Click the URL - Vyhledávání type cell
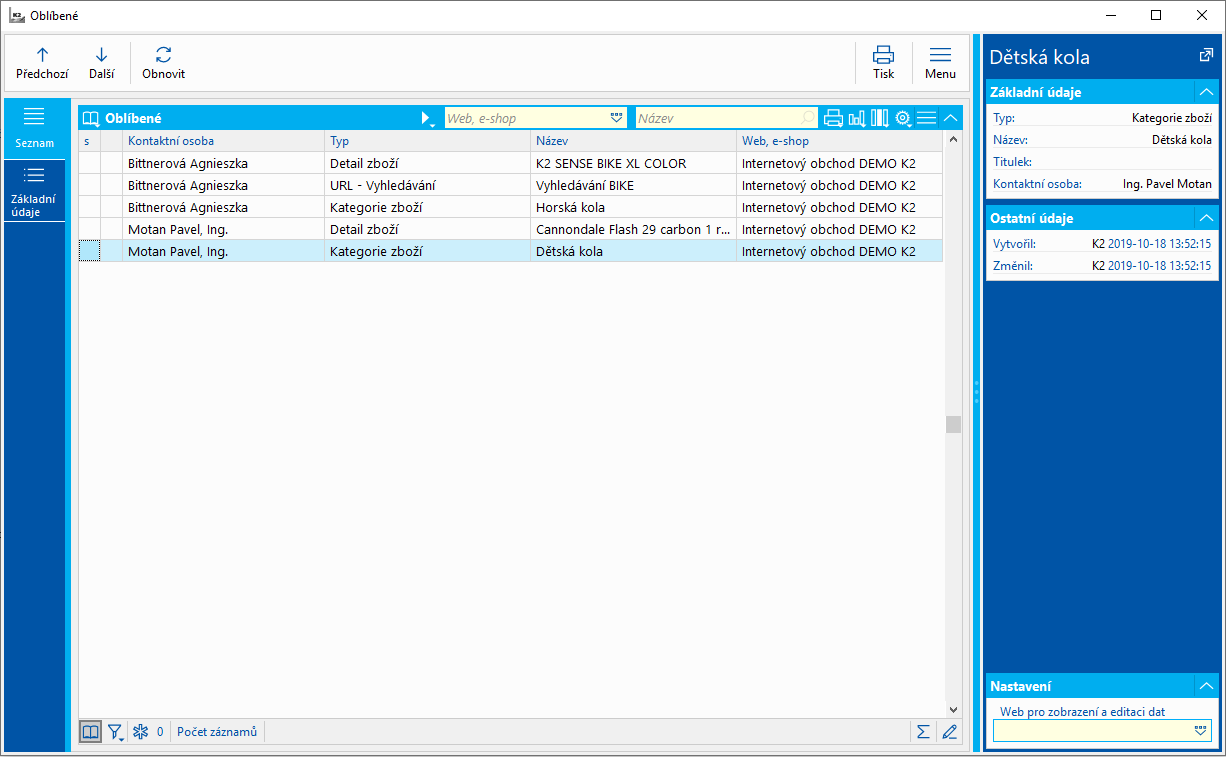The height and width of the screenshot is (757, 1226). tap(426, 185)
